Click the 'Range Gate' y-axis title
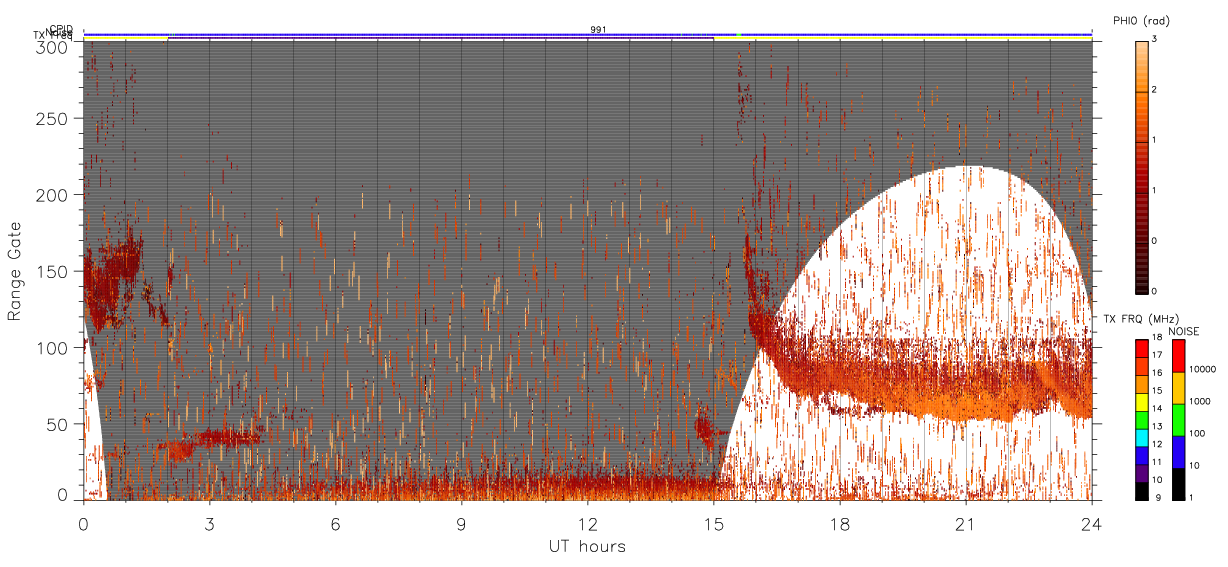 (15, 270)
